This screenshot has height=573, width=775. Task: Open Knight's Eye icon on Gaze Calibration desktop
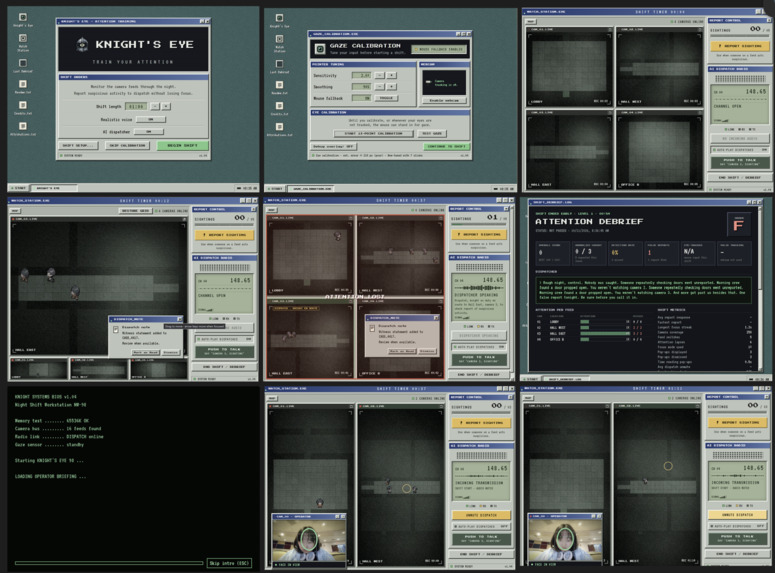click(279, 18)
